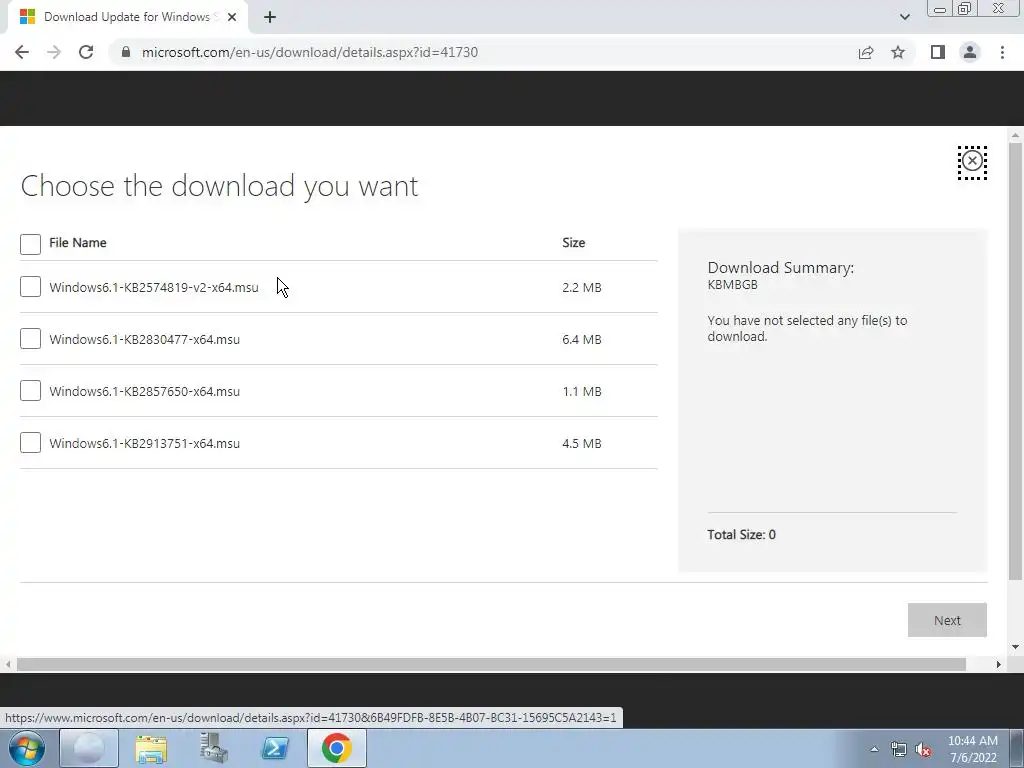Open PowerShell from the taskbar
Image resolution: width=1024 pixels, height=768 pixels.
(x=275, y=748)
